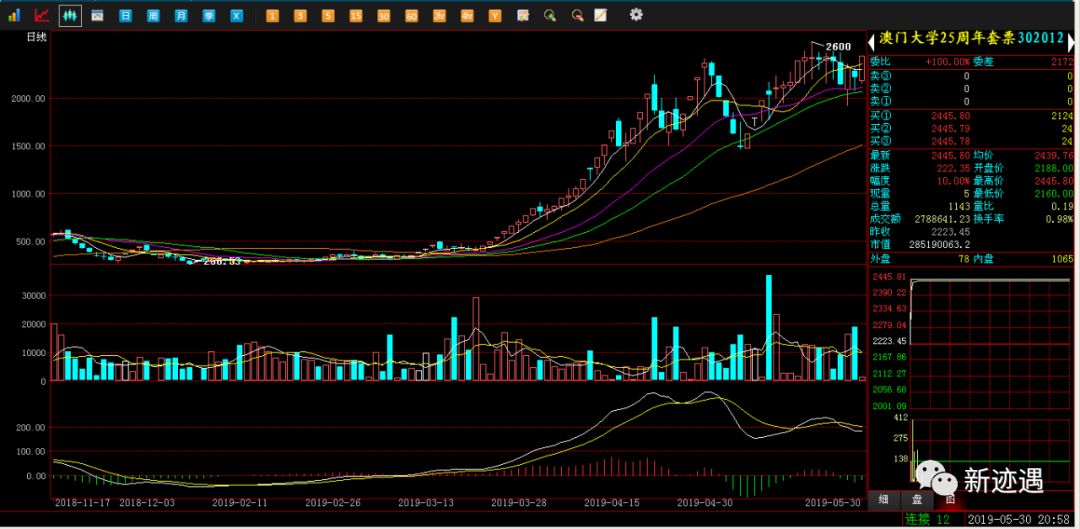1080x529 pixels.
Task: Click the 幅度 value 10.00%
Action: pos(953,180)
